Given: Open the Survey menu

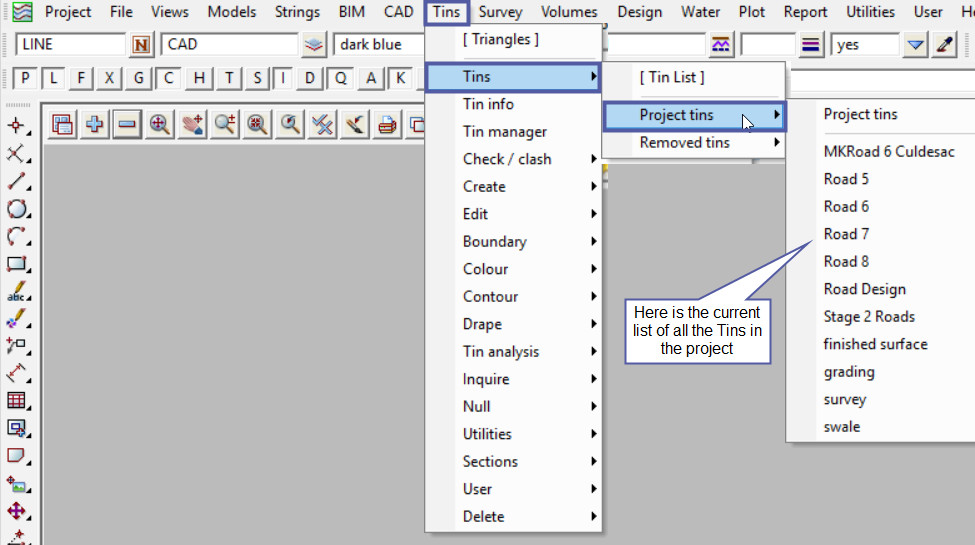Looking at the screenshot, I should click(x=499, y=12).
